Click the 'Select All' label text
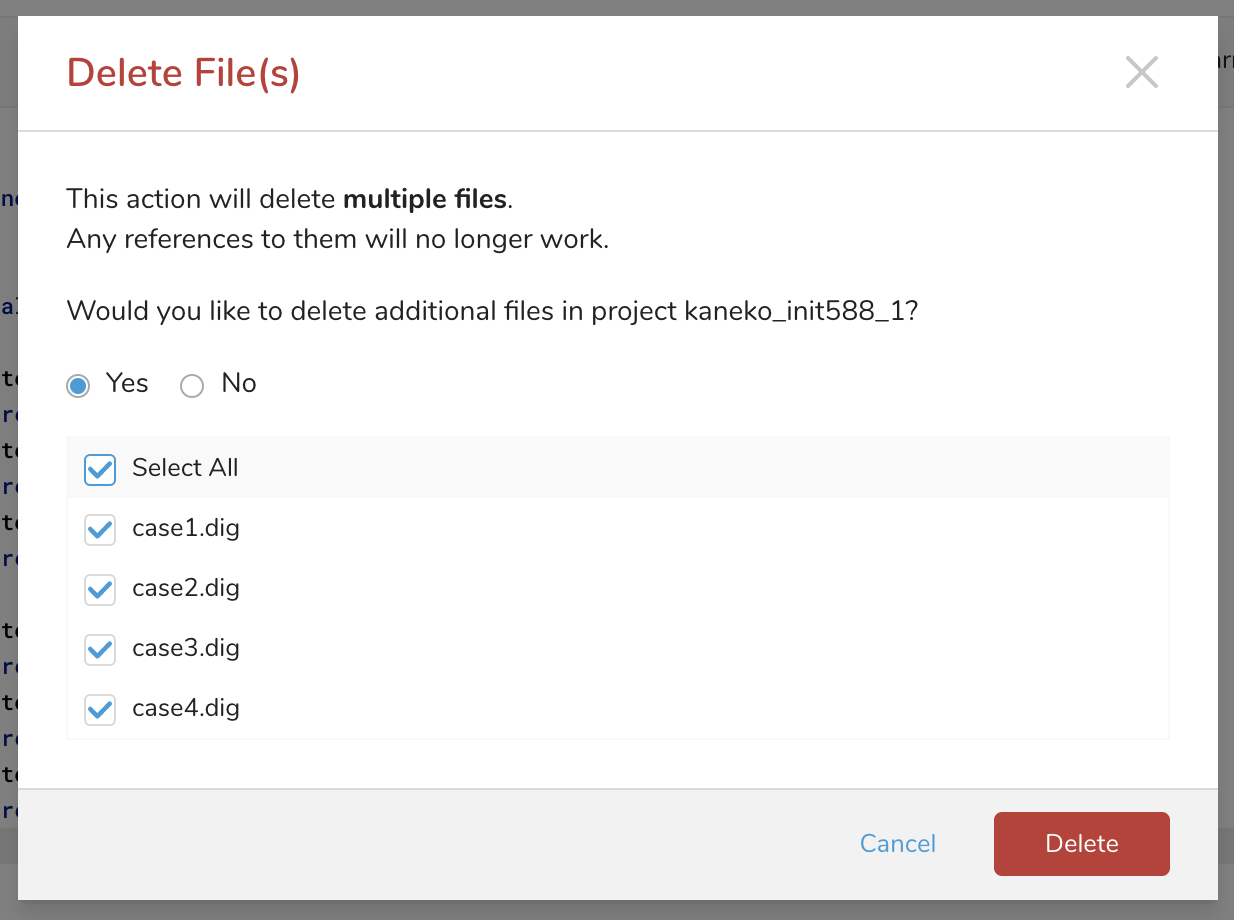The image size is (1234, 920). [185, 468]
